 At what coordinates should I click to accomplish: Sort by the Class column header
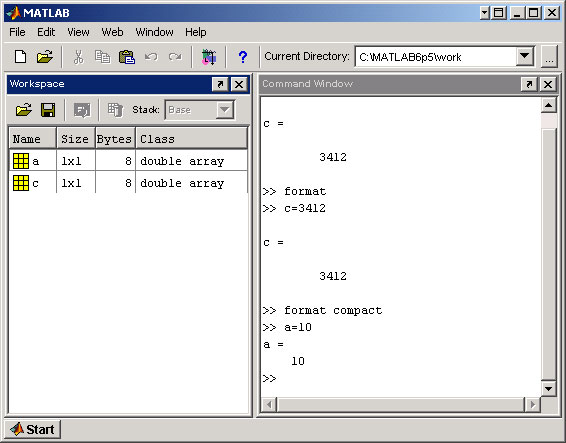pos(192,139)
